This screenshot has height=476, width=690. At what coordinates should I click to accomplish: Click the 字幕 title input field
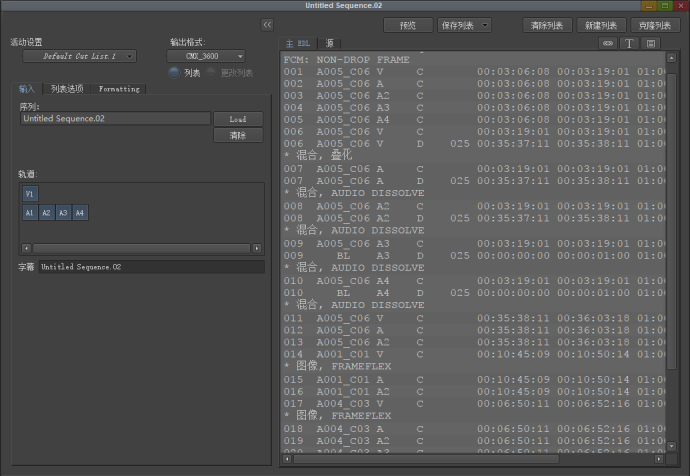point(151,267)
